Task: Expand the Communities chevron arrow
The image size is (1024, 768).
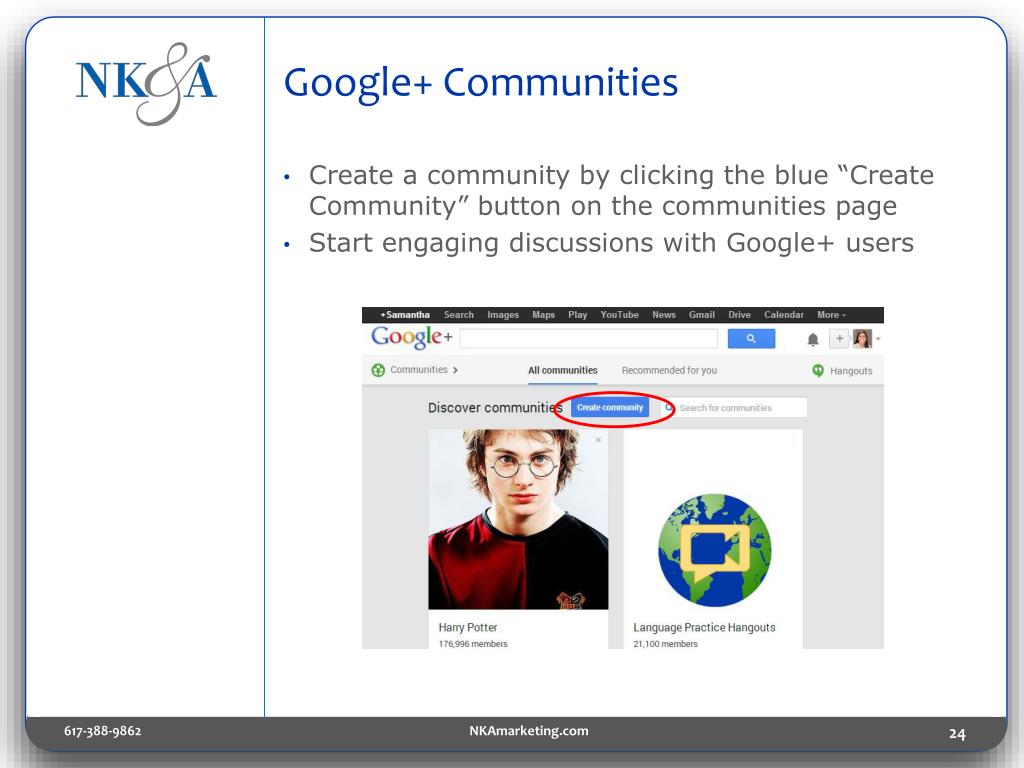Action: tap(455, 370)
